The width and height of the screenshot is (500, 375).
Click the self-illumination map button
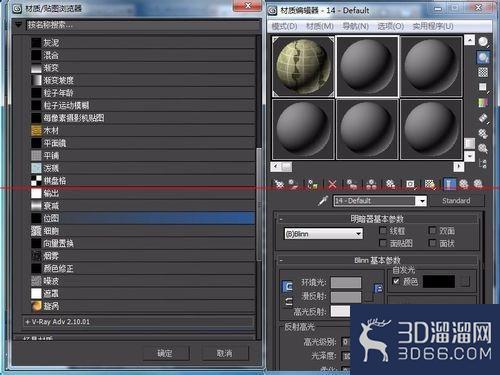pyautogui.click(x=466, y=282)
